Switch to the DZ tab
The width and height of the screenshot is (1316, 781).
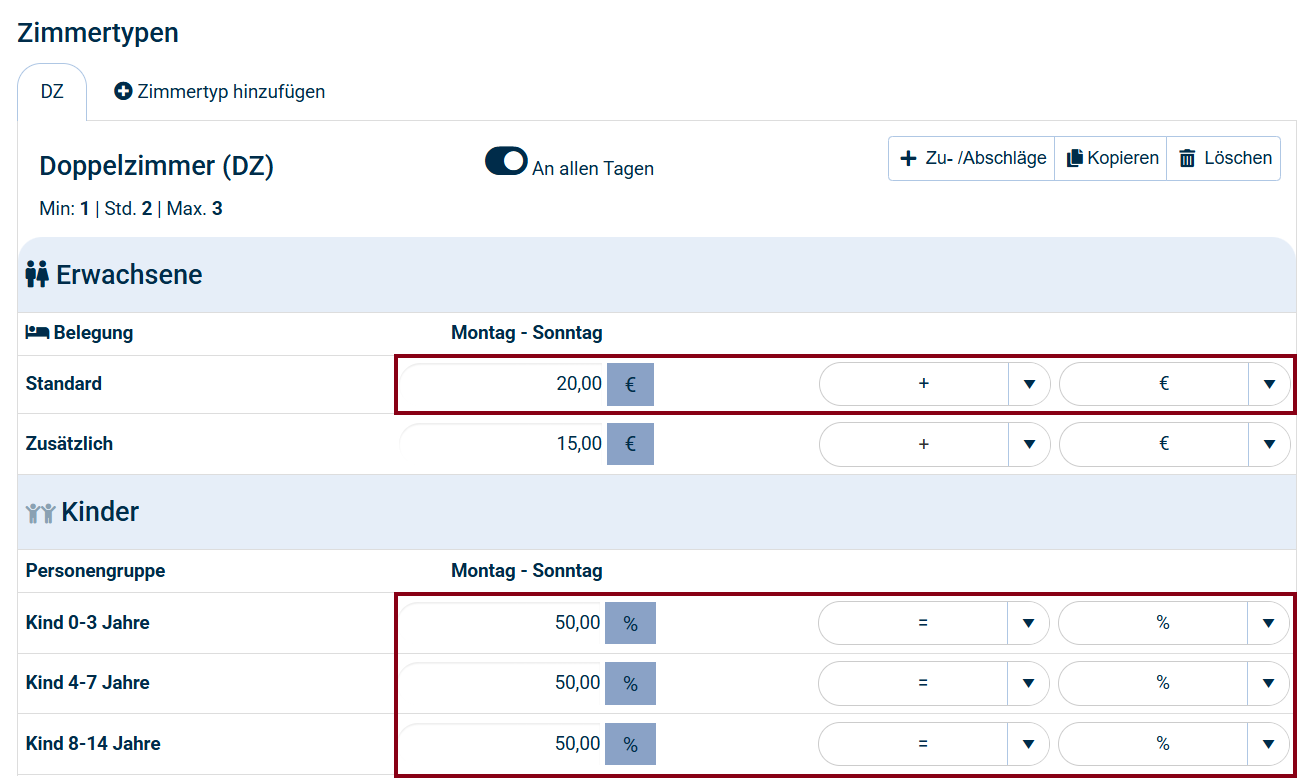(52, 92)
